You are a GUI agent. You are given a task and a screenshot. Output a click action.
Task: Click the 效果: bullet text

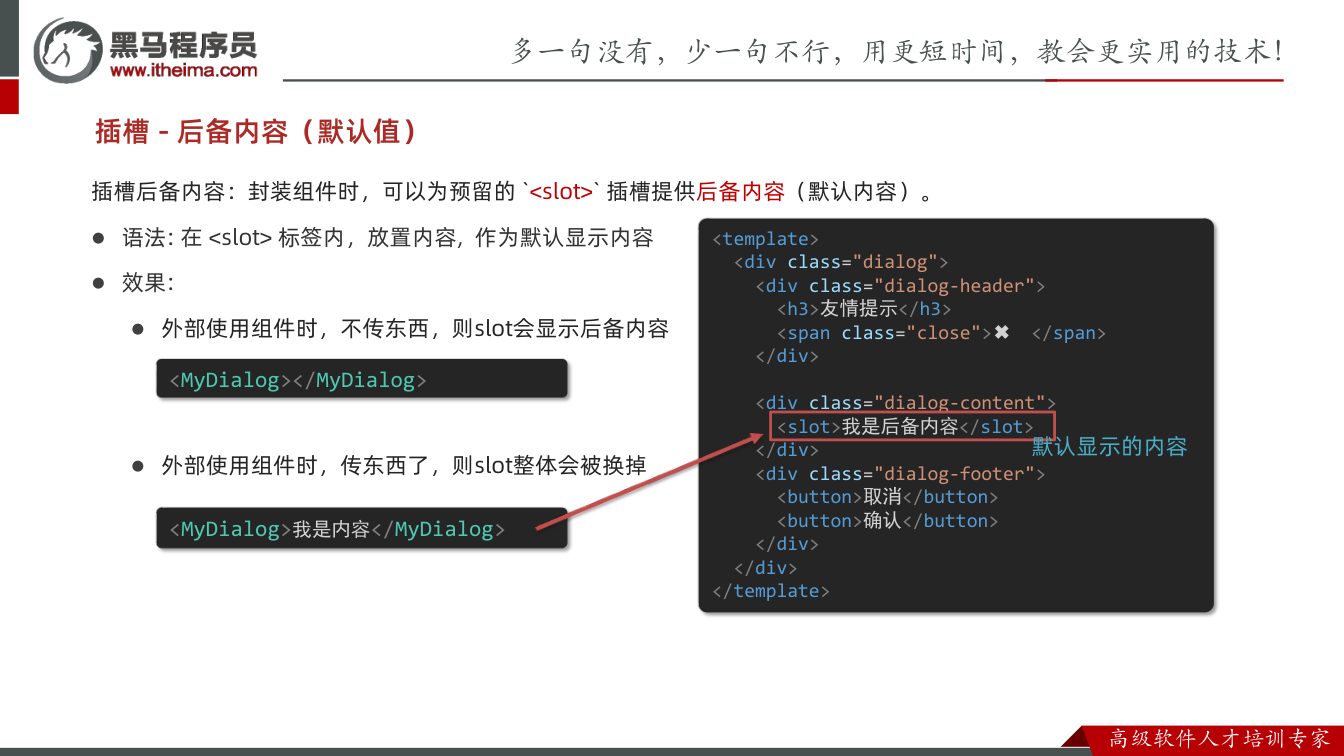pos(148,282)
